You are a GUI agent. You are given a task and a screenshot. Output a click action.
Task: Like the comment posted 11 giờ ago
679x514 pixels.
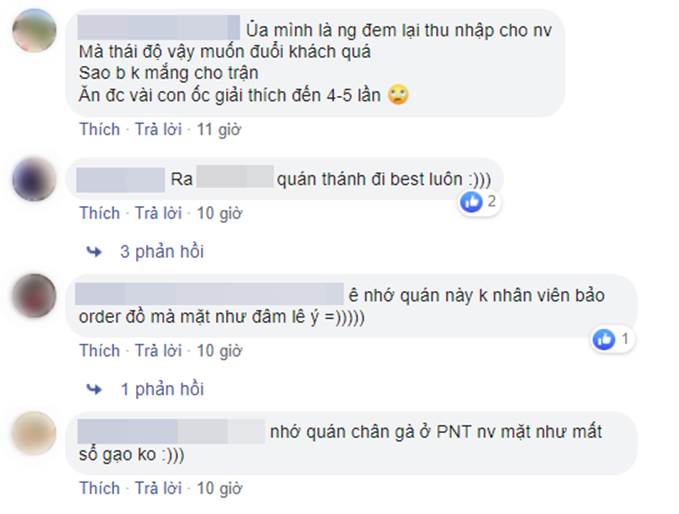100,129
